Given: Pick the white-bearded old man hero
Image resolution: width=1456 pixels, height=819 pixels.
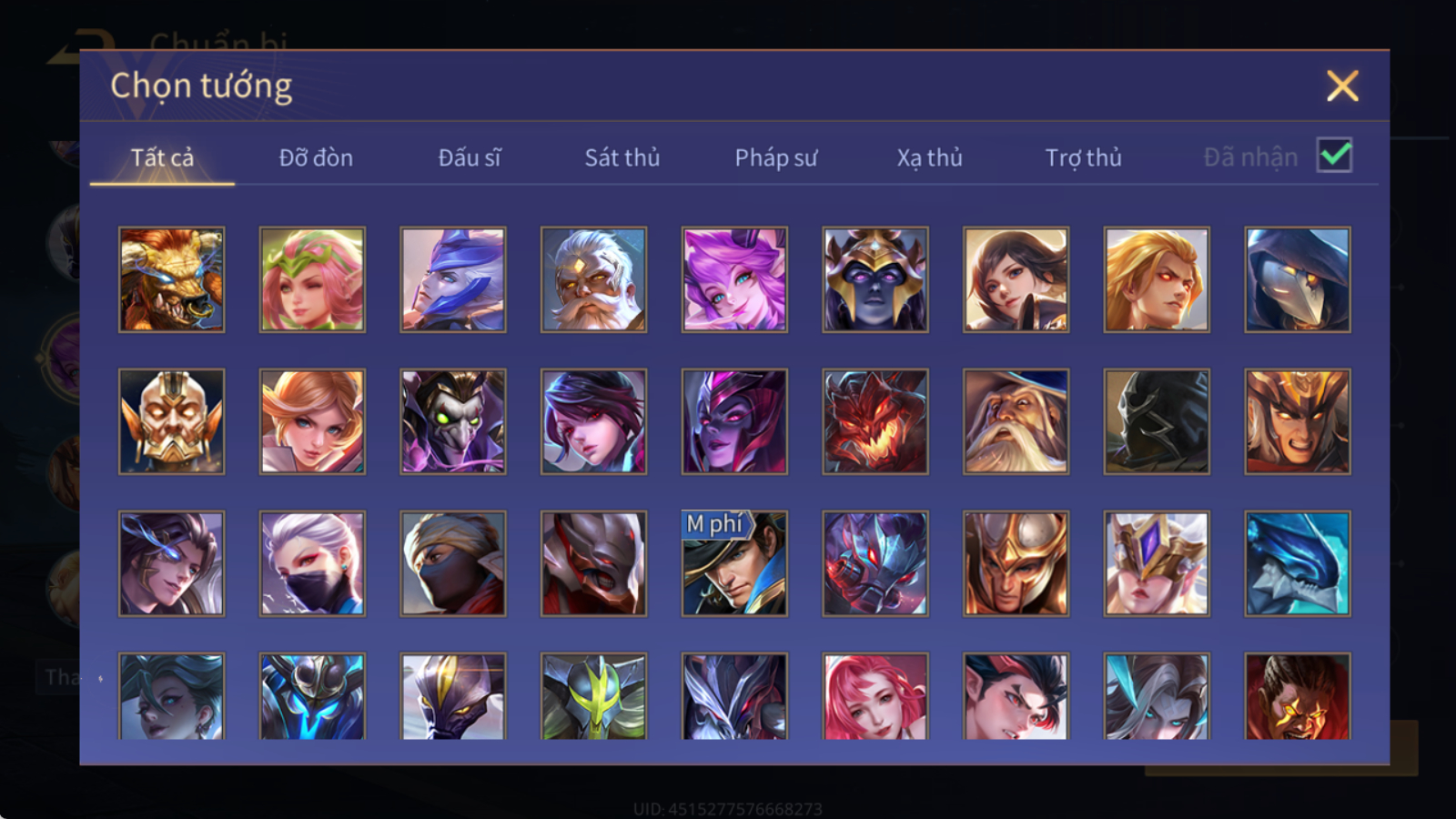Looking at the screenshot, I should point(593,279).
